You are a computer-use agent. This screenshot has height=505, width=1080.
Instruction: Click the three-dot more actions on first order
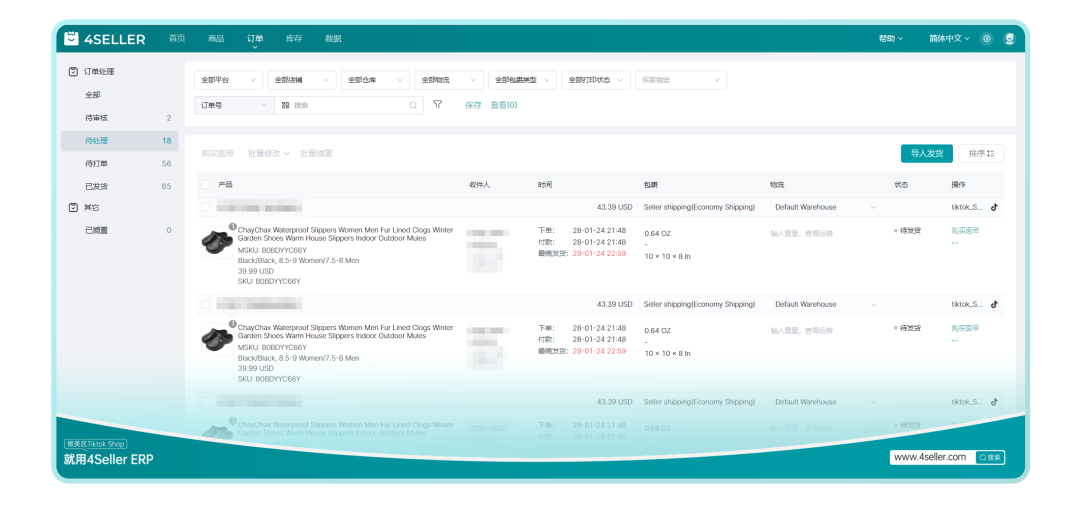pos(955,243)
